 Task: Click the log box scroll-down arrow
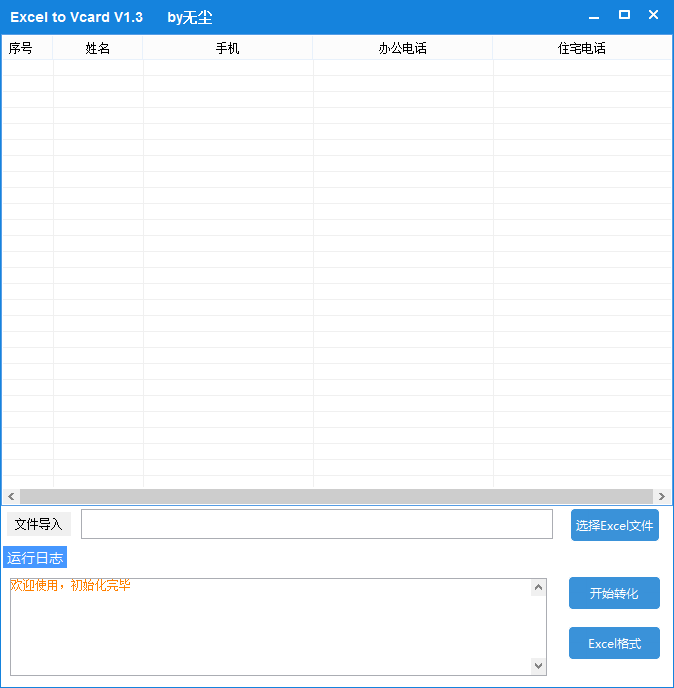click(x=538, y=666)
